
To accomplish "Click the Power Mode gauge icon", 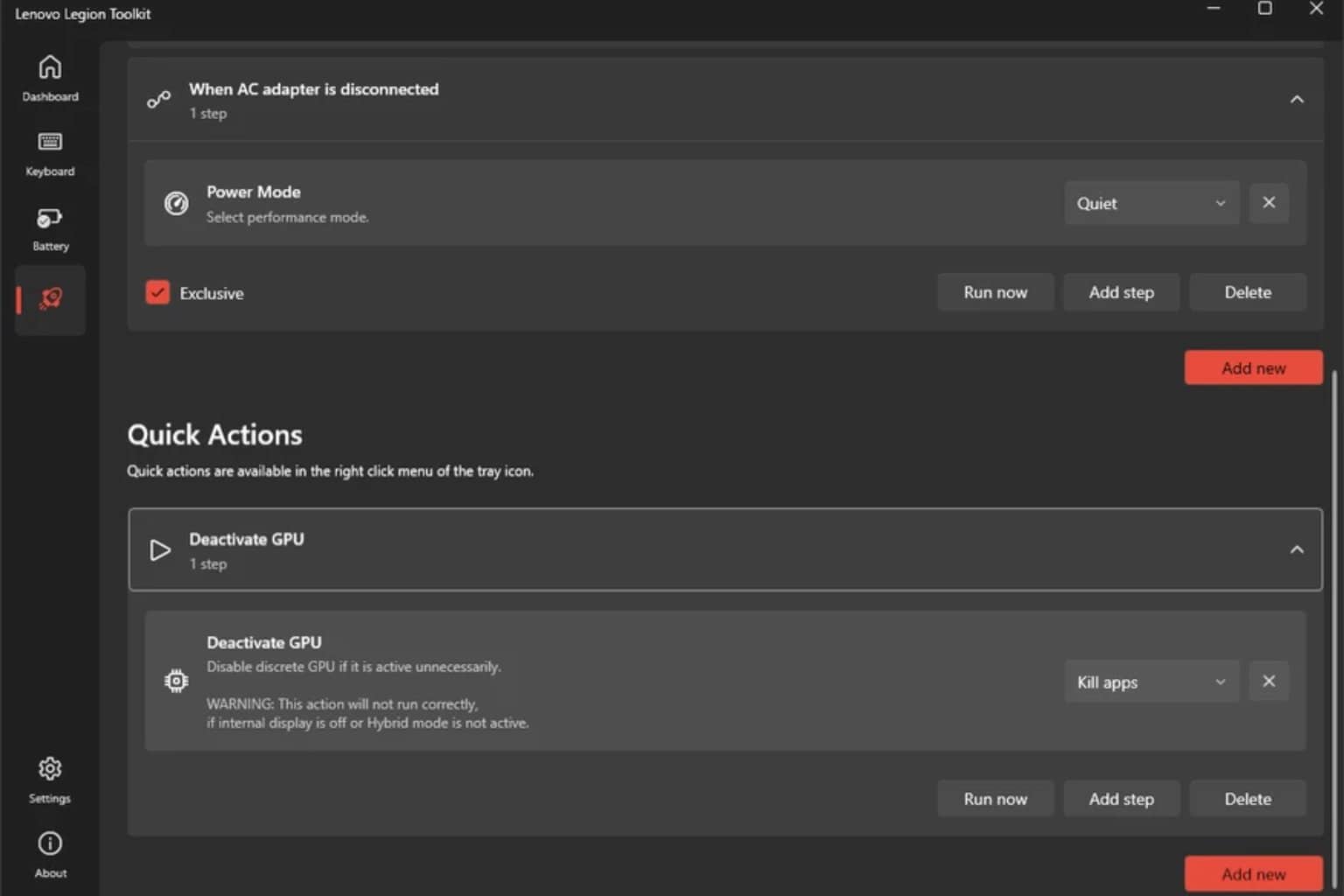I will [x=177, y=204].
